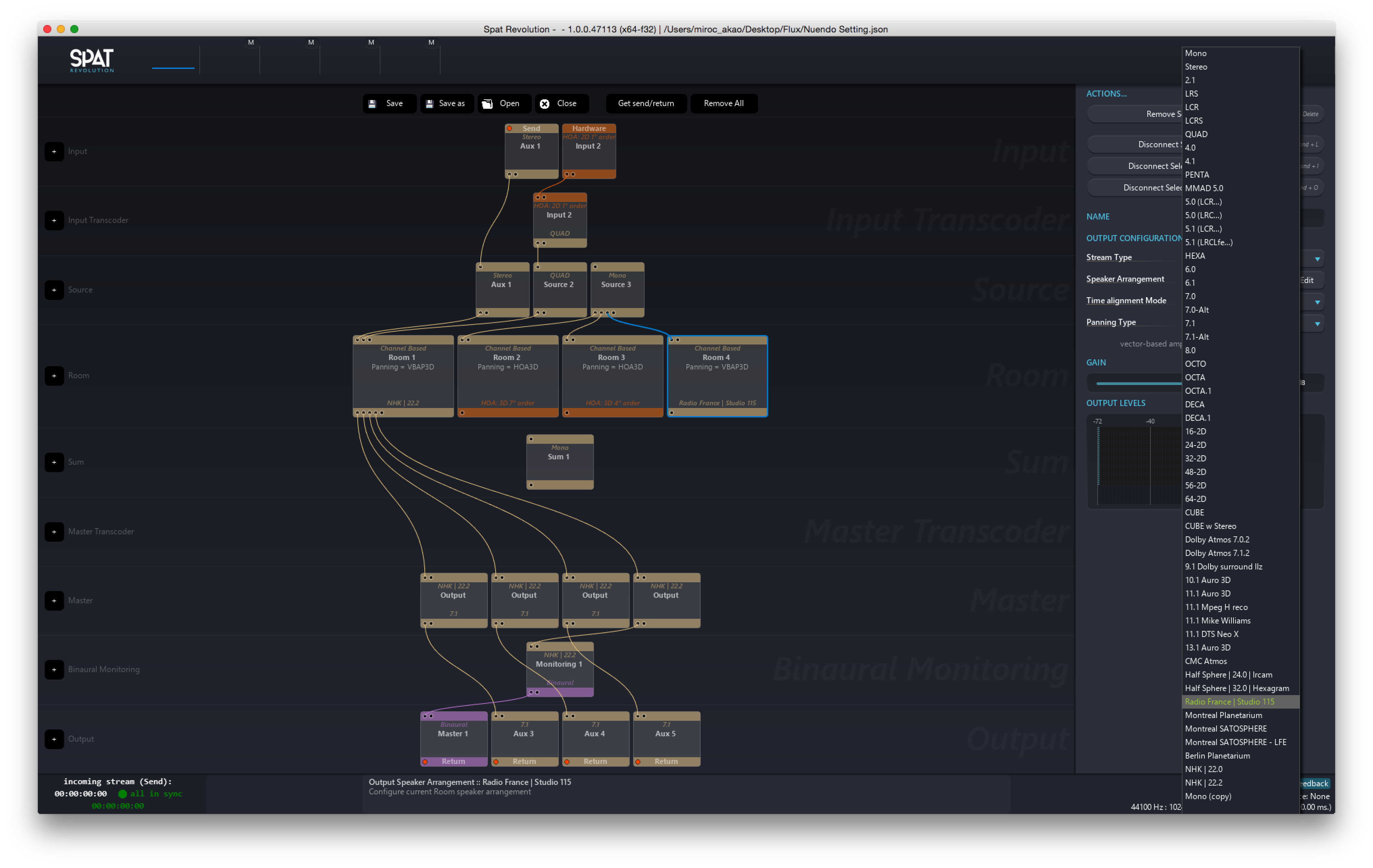
Task: Open the Stream Type dropdown arrow
Action: pos(1317,259)
